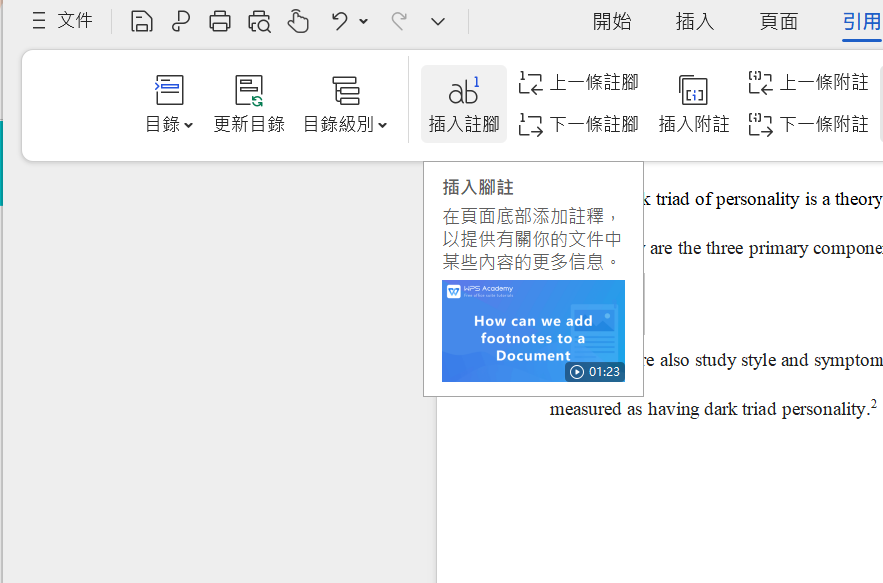Viewport: 883px width, 583px height.
Task: Open the 文件 file menu
Action: (62, 21)
